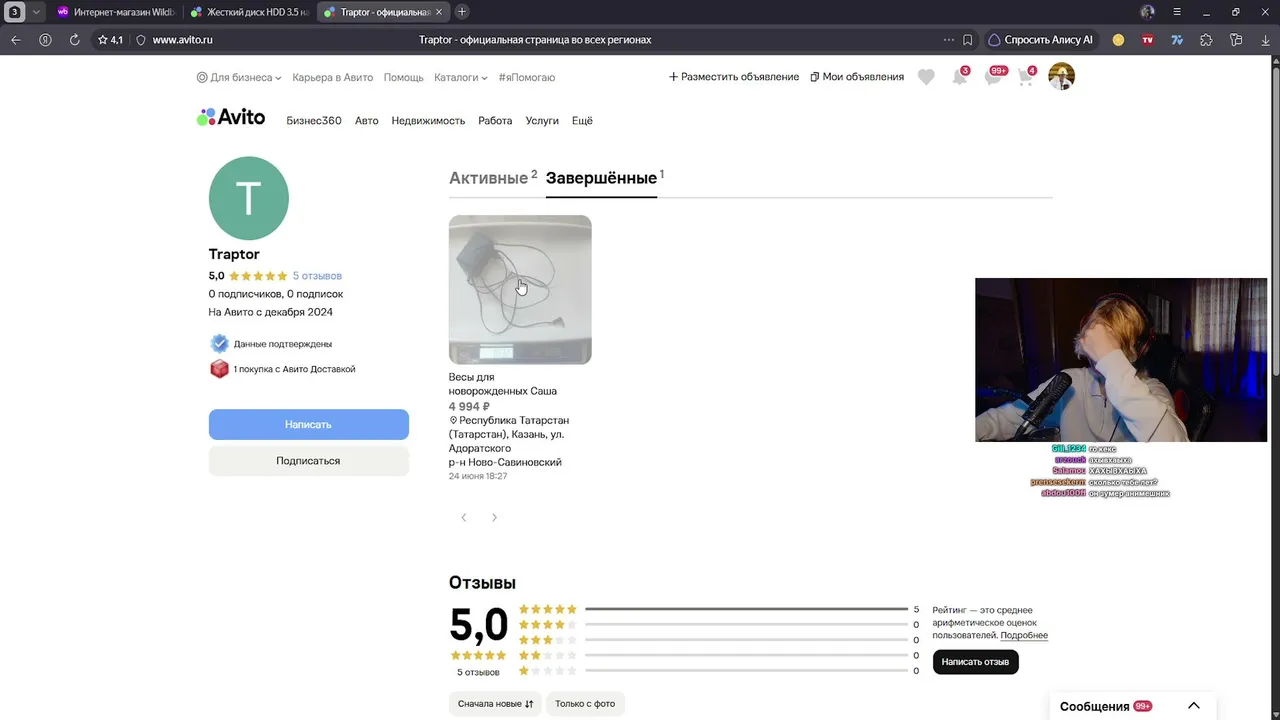Open the Работа category
The height and width of the screenshot is (720, 1280).
[x=495, y=121]
